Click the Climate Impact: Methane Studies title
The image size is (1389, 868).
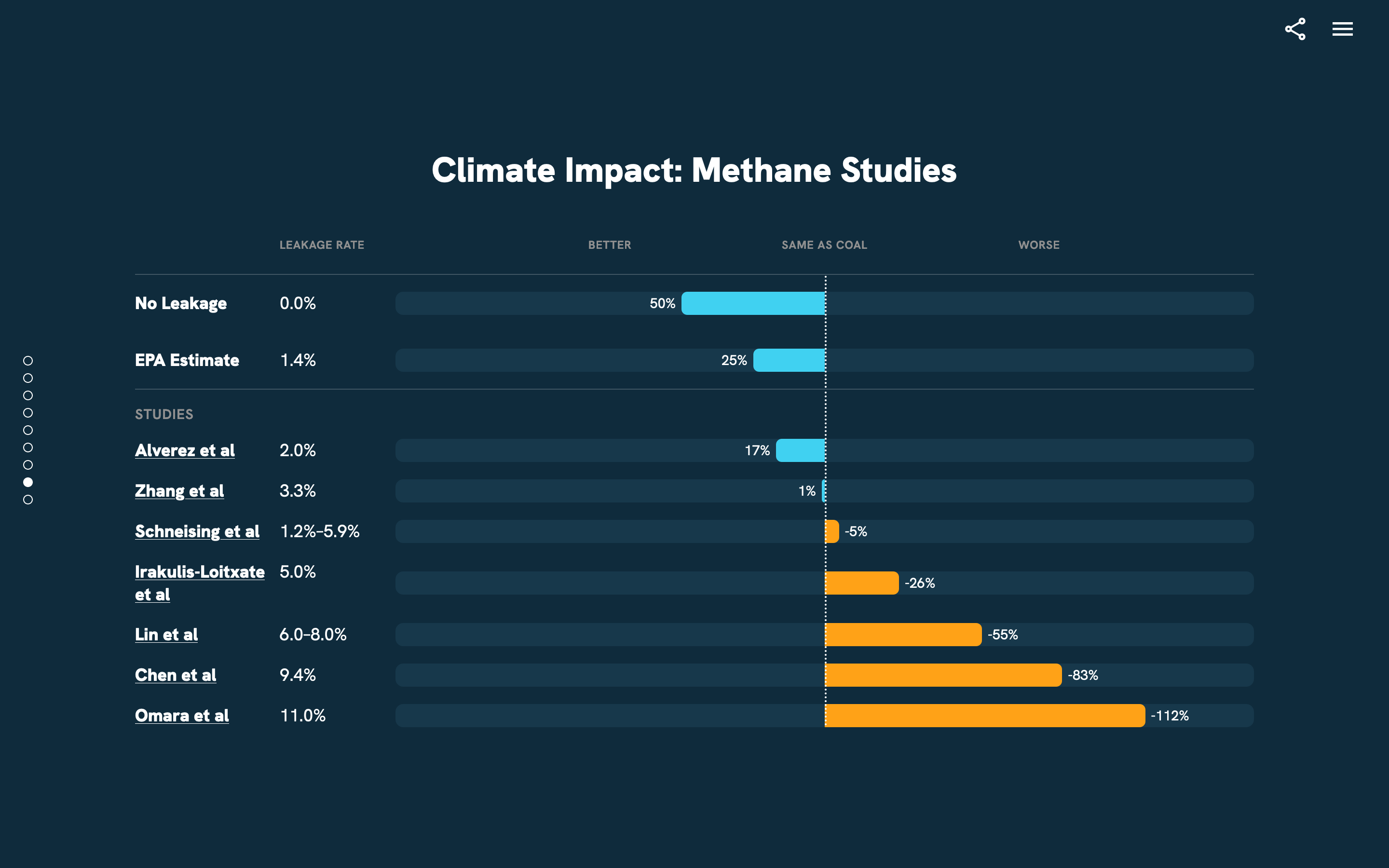(694, 170)
